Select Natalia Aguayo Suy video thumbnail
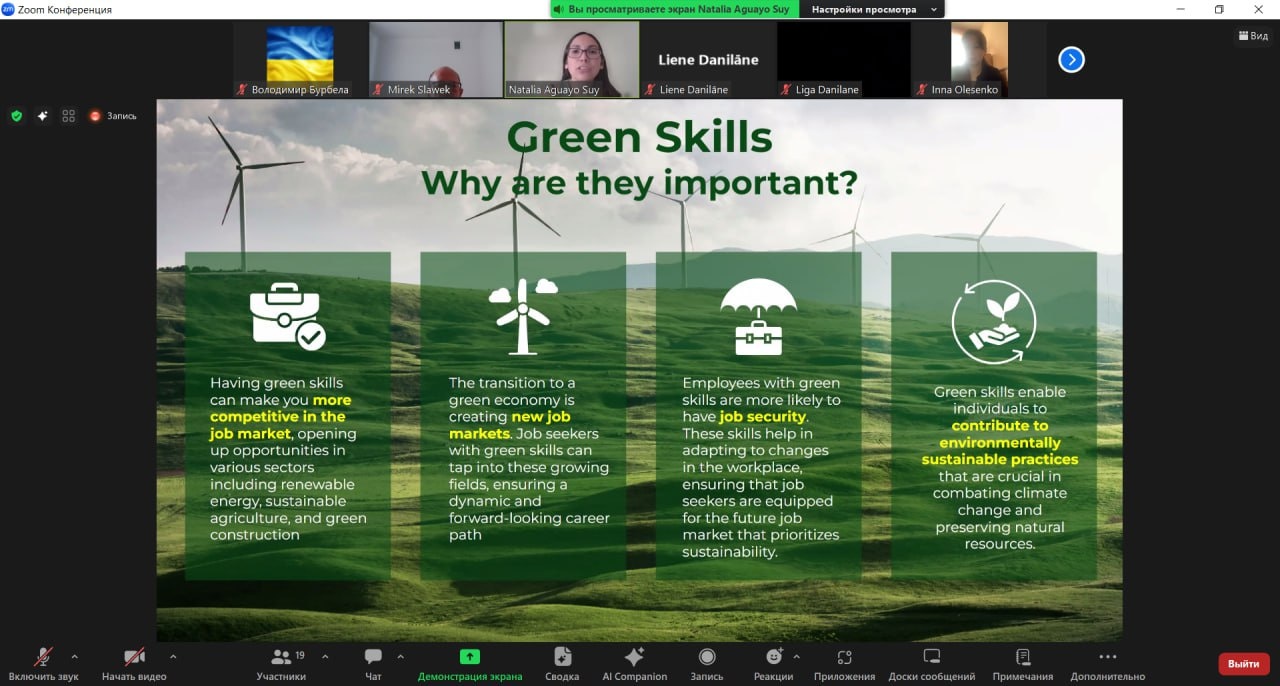1280x686 pixels. pos(572,60)
